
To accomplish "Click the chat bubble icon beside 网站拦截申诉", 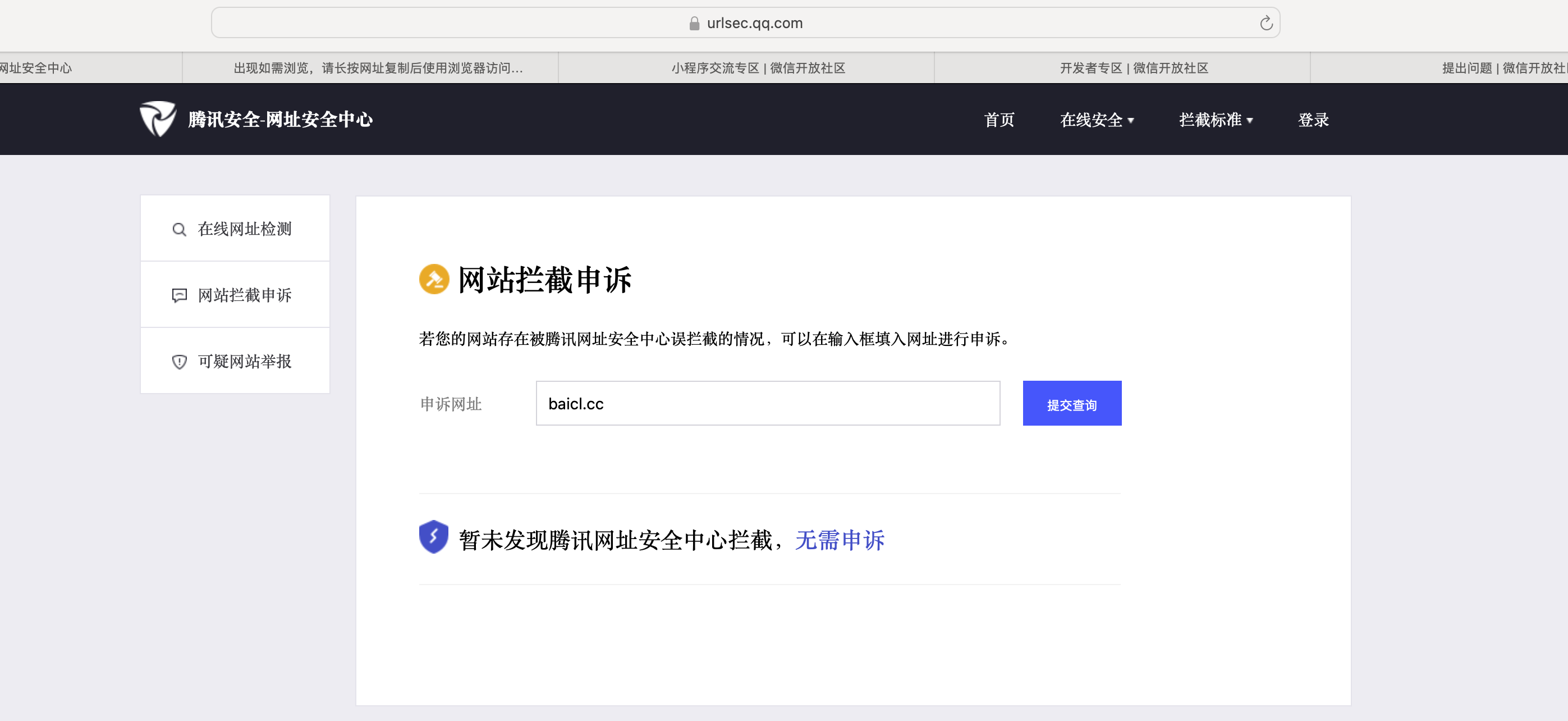I will (179, 296).
